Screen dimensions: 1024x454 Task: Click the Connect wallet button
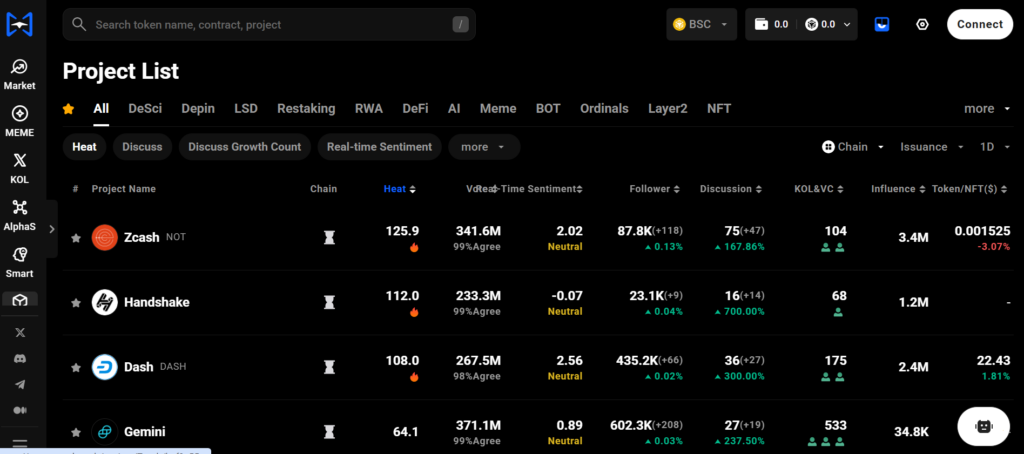tap(979, 24)
